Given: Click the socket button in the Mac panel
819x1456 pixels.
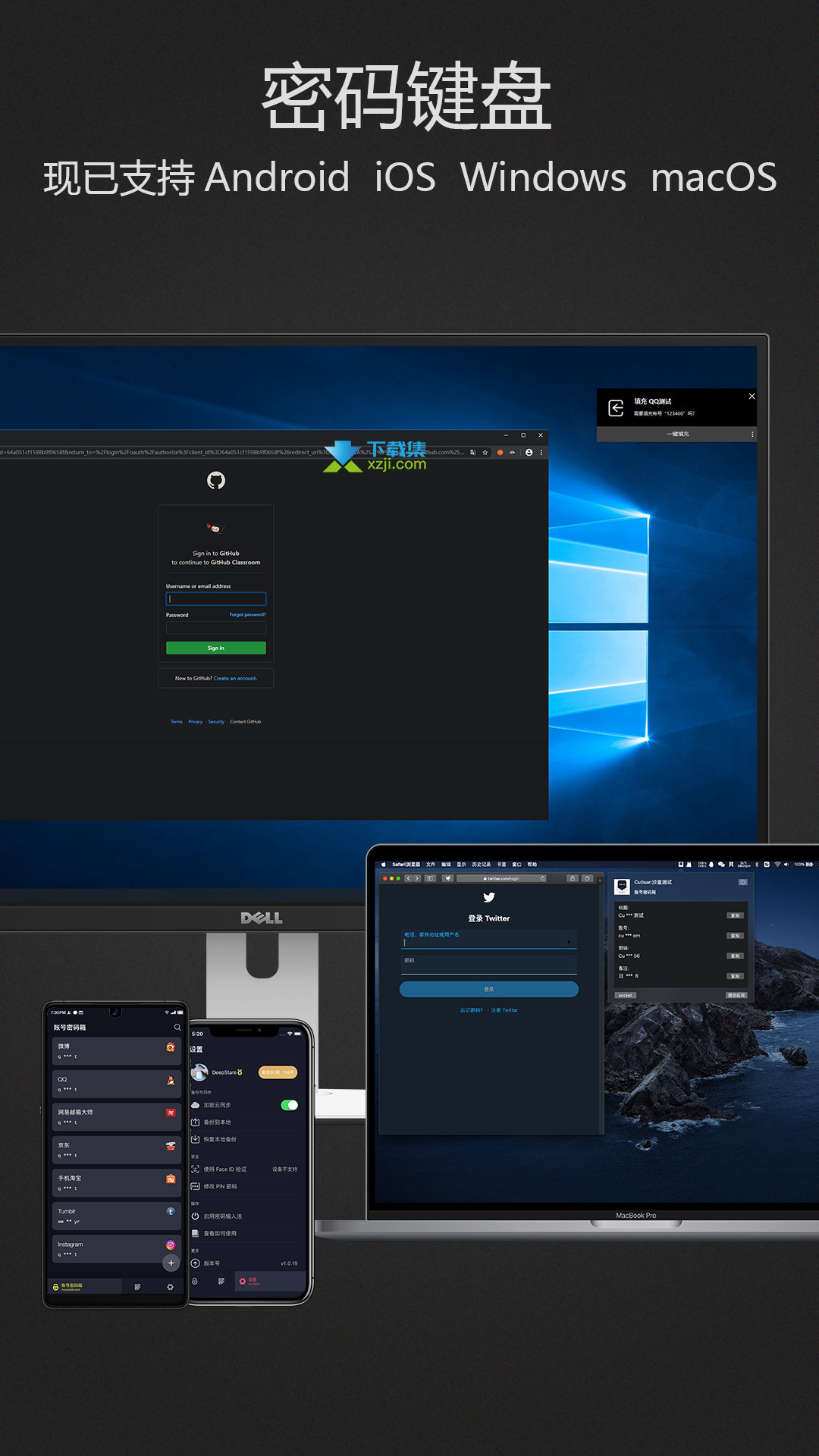Looking at the screenshot, I should (x=626, y=995).
